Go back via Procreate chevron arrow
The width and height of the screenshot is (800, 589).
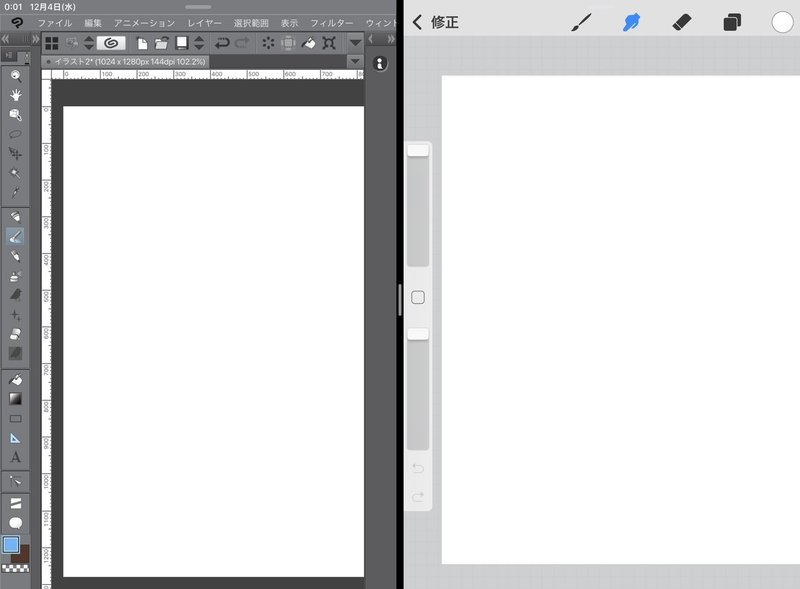coord(417,22)
